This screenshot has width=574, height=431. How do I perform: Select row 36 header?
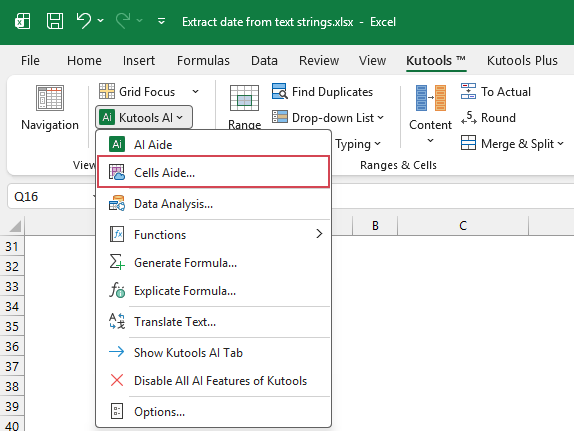12,346
